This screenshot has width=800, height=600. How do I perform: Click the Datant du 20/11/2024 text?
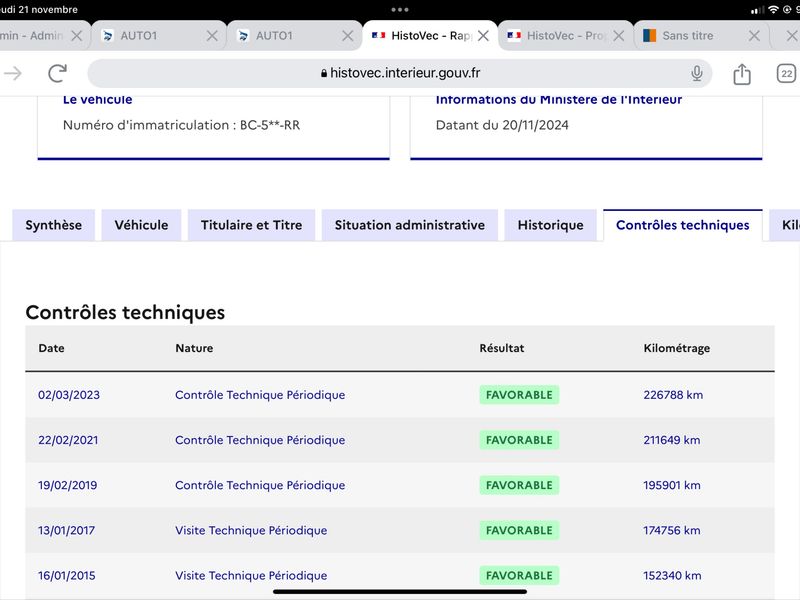click(x=502, y=125)
